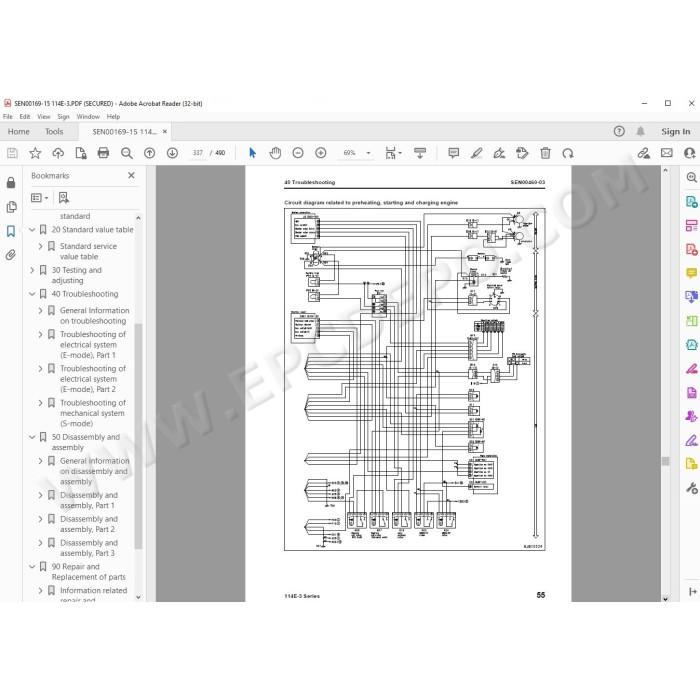The image size is (700, 700).
Task: Zoom in with the plus icon
Action: pos(321,153)
